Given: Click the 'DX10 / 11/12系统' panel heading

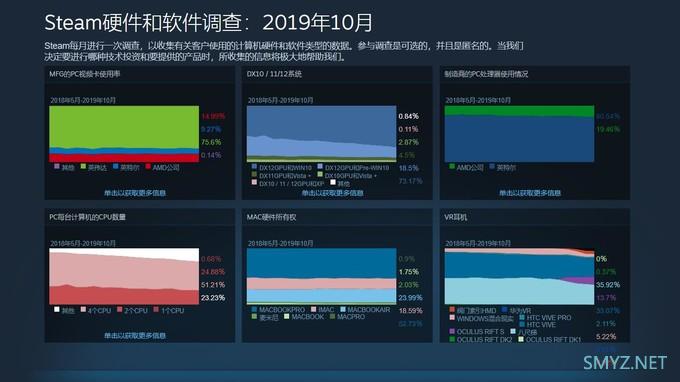Looking at the screenshot, I should tap(274, 74).
